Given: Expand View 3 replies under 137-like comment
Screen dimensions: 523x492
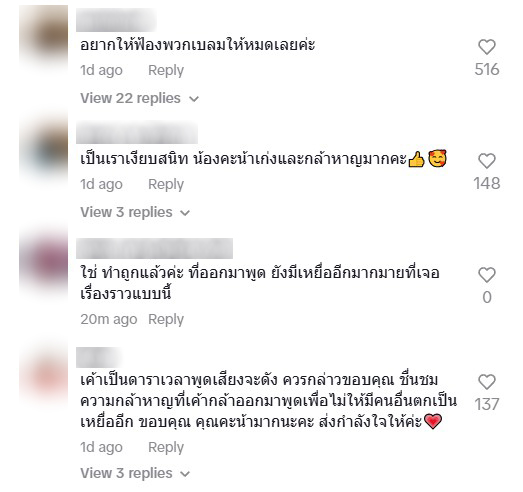Looking at the screenshot, I should pyautogui.click(x=135, y=473).
